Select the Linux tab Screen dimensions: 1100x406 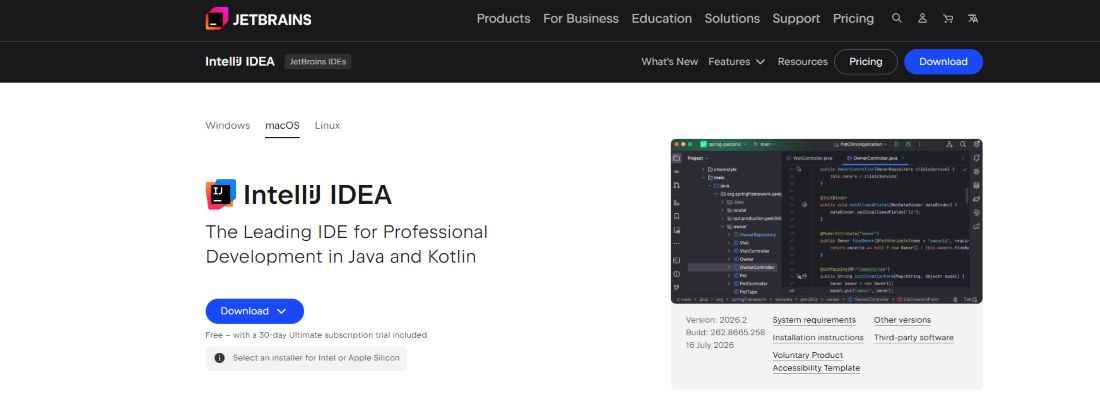(x=328, y=126)
